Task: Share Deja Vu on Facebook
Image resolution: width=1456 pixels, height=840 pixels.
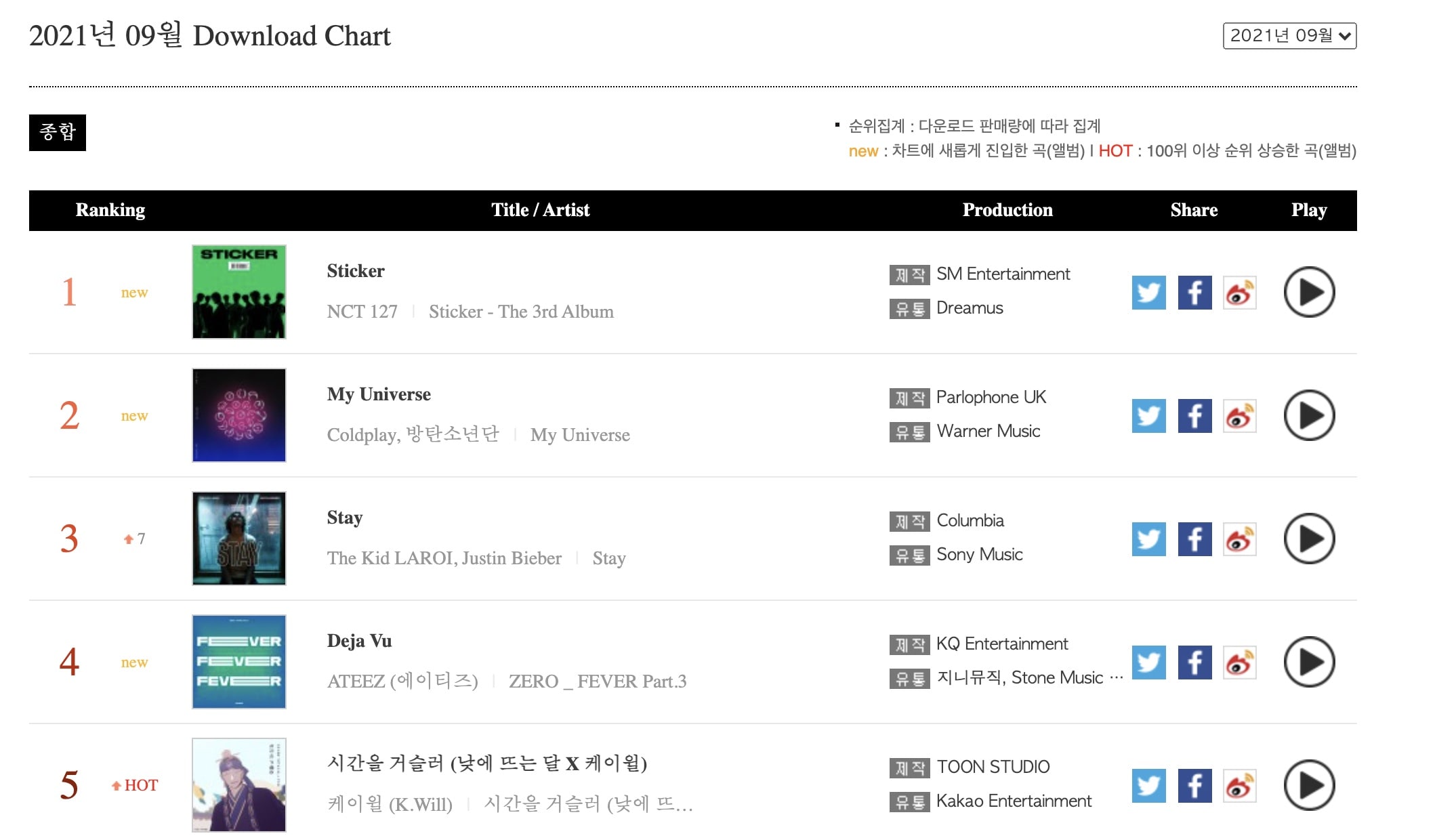Action: 1194,663
